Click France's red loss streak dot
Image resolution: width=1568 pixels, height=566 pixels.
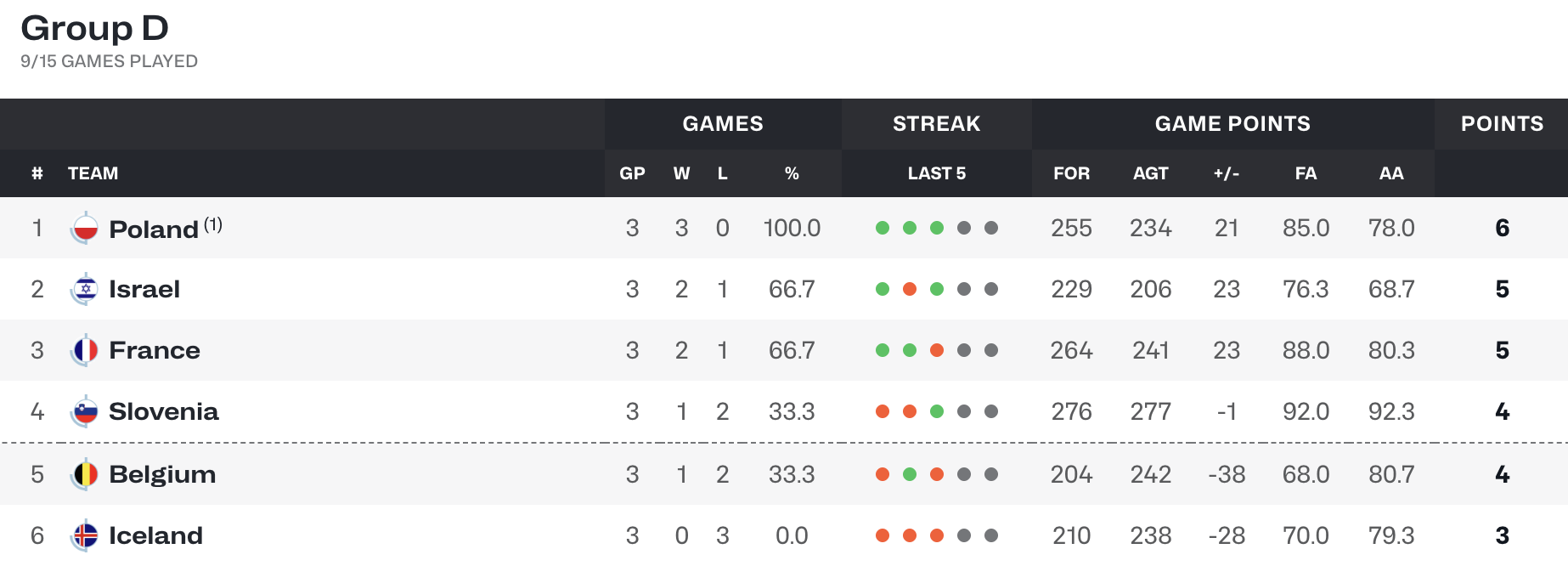[x=937, y=350]
